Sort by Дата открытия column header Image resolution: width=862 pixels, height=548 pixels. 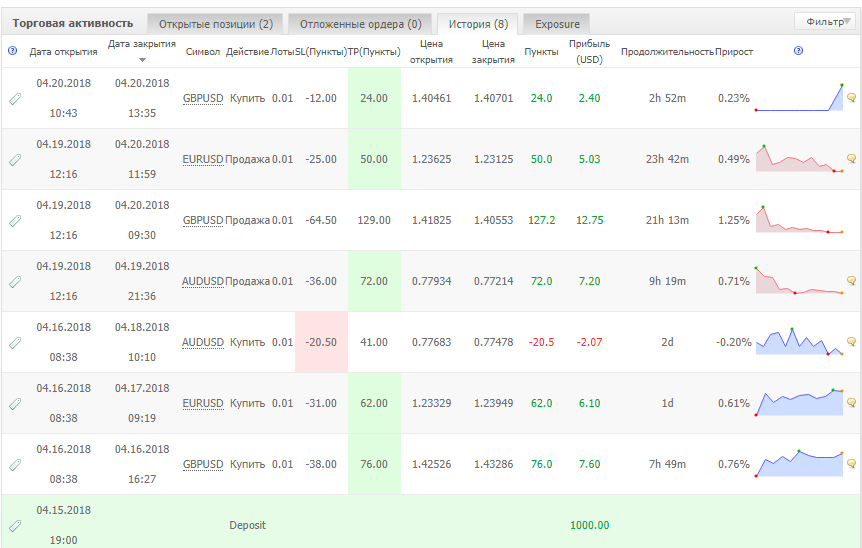click(x=63, y=52)
